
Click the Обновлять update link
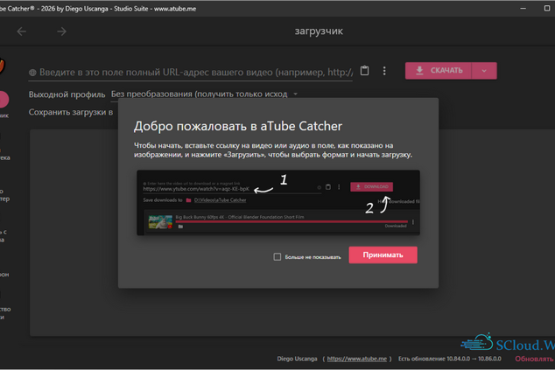pyautogui.click(x=534, y=359)
